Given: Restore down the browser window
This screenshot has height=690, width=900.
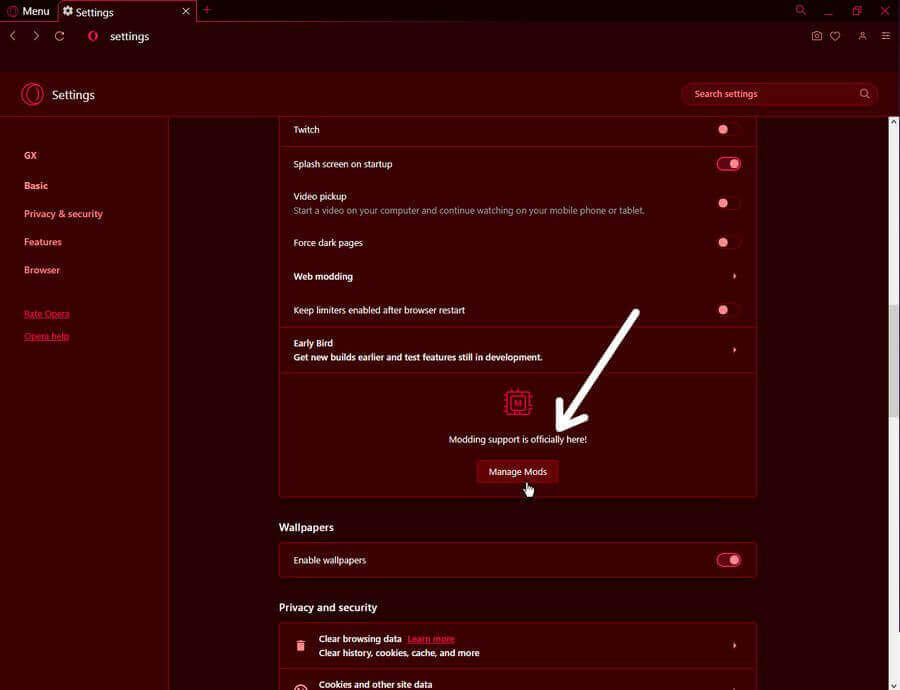Looking at the screenshot, I should (x=857, y=11).
